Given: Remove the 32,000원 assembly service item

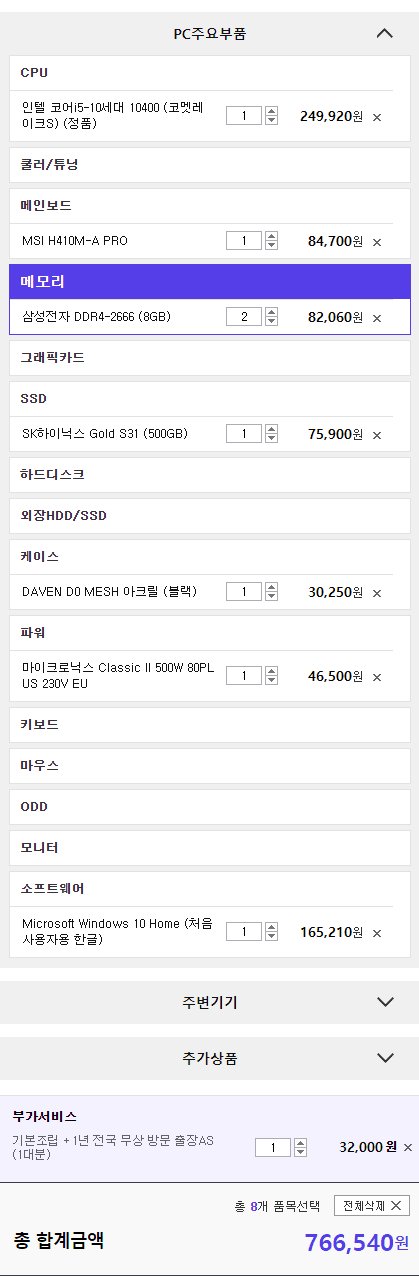Looking at the screenshot, I should [x=407, y=1148].
